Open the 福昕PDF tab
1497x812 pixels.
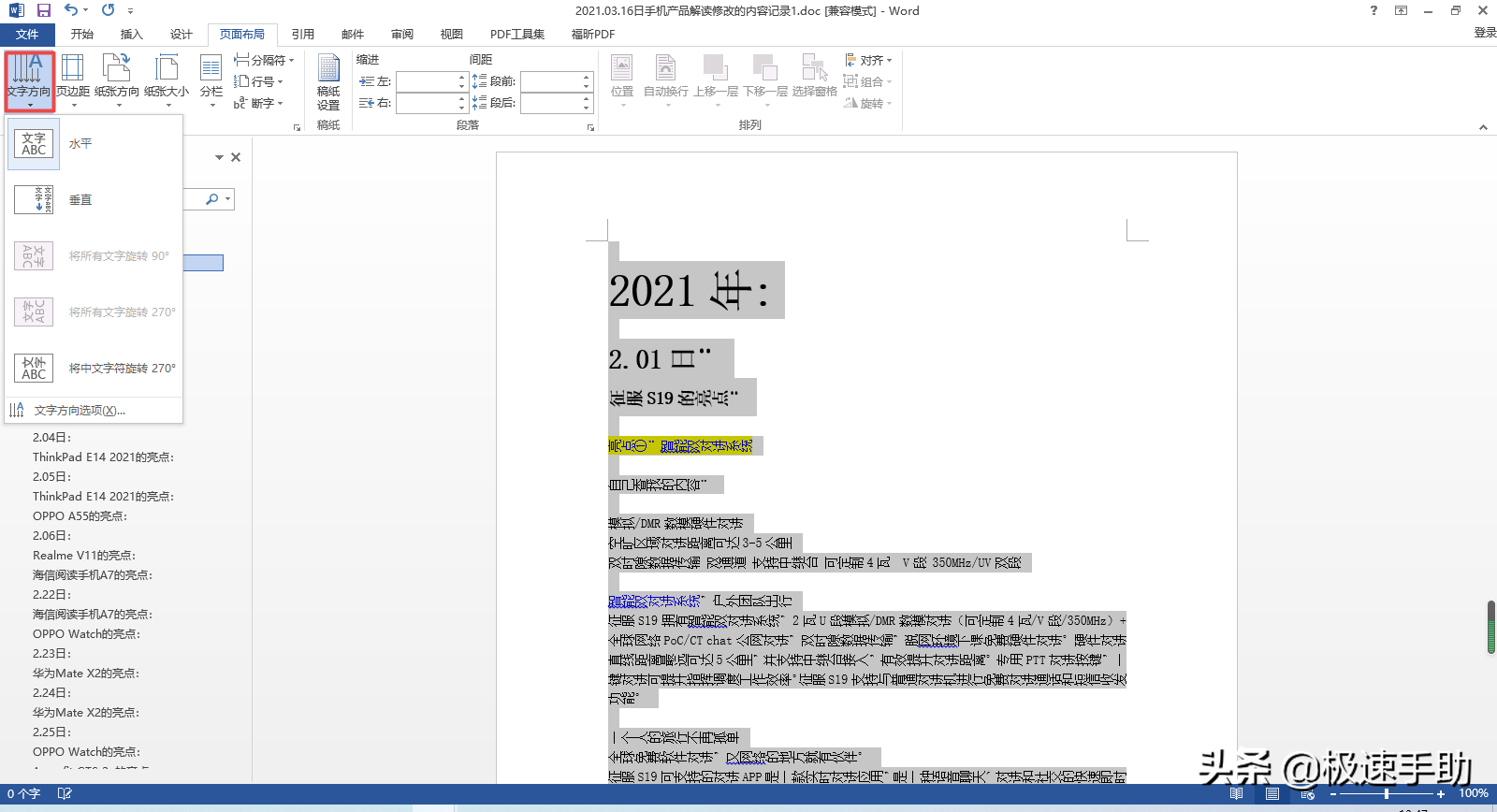[x=593, y=35]
